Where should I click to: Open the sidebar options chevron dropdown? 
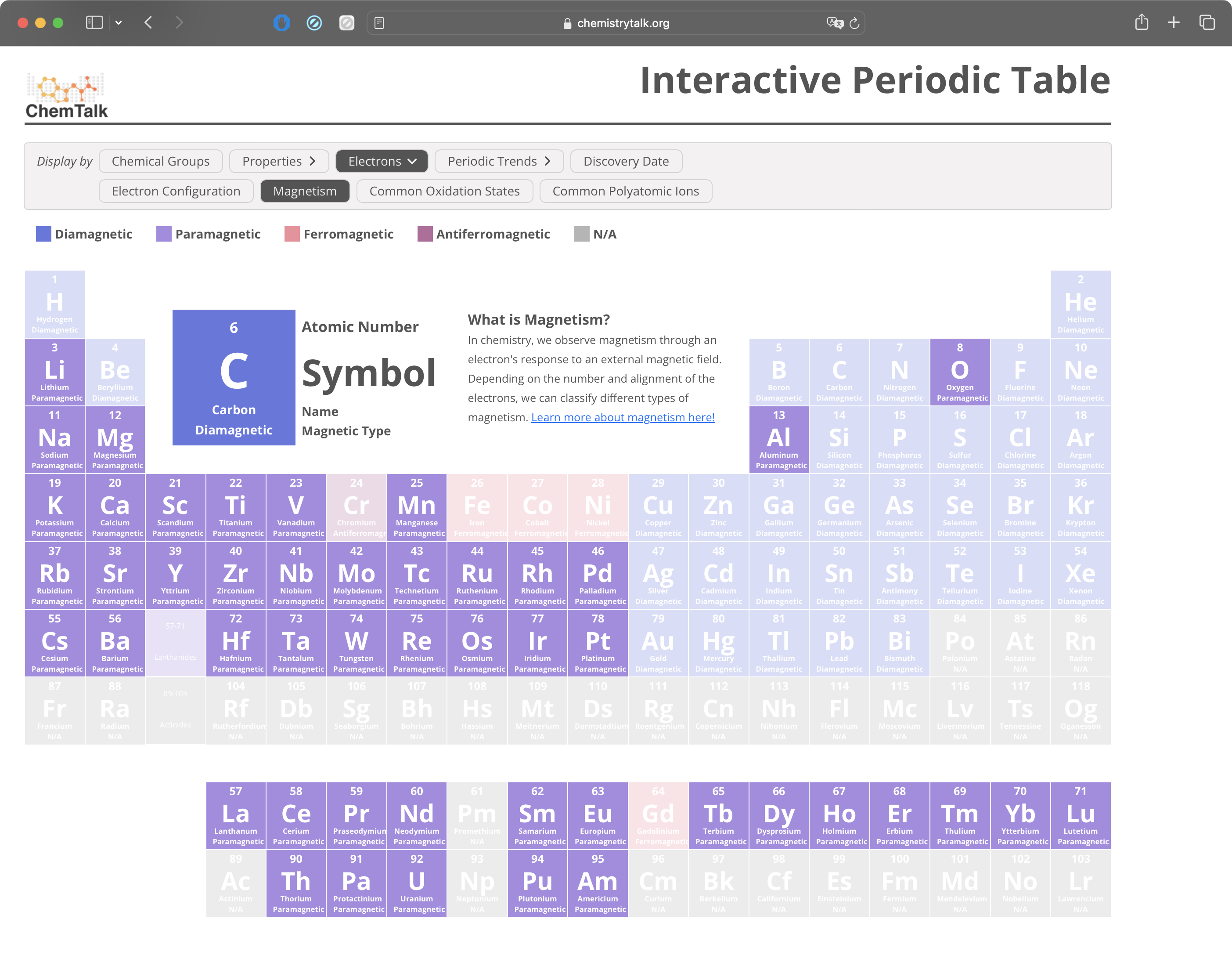pyautogui.click(x=119, y=22)
